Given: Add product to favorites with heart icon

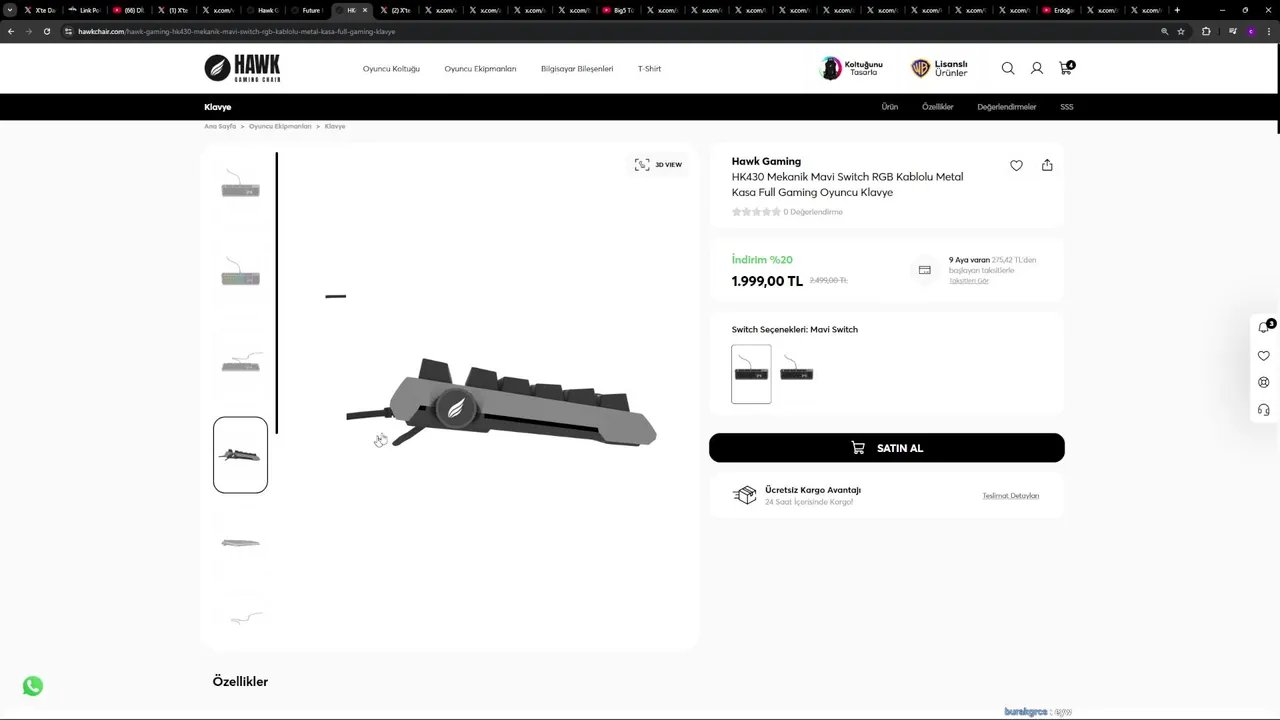Looking at the screenshot, I should pyautogui.click(x=1016, y=165).
